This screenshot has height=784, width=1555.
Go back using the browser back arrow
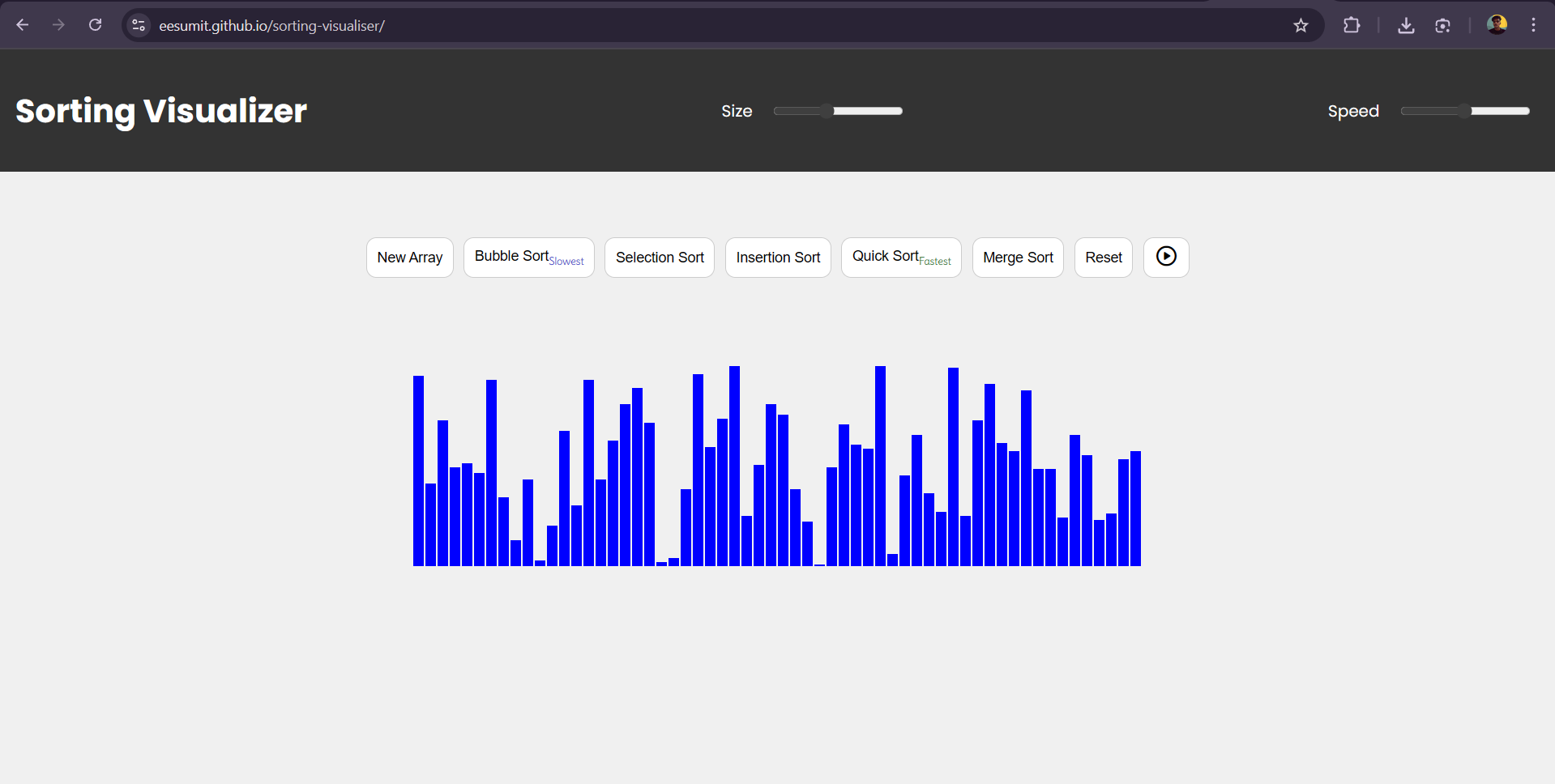pos(23,25)
